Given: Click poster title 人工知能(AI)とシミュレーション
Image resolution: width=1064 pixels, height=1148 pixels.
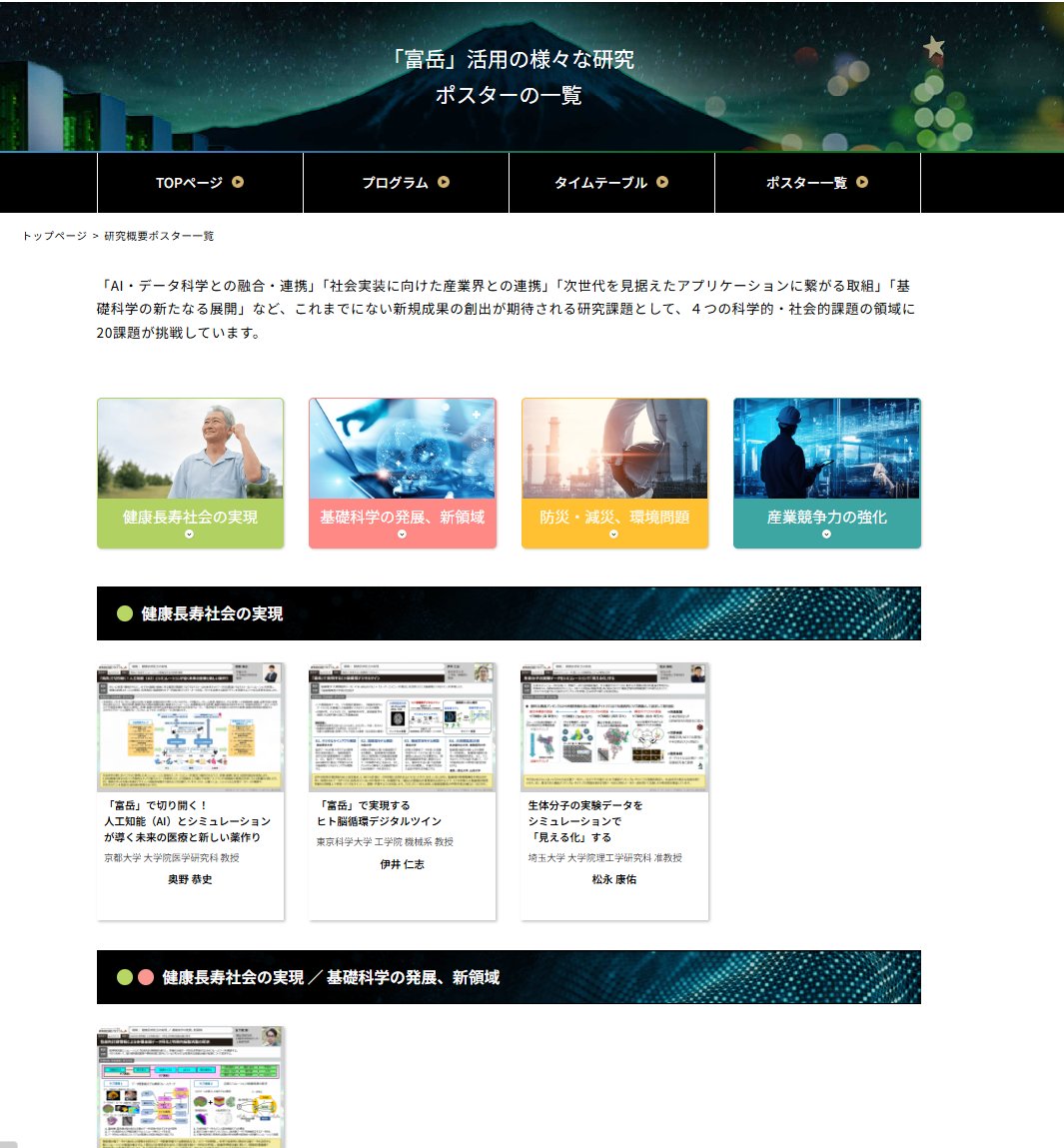Looking at the screenshot, I should coord(188,821).
